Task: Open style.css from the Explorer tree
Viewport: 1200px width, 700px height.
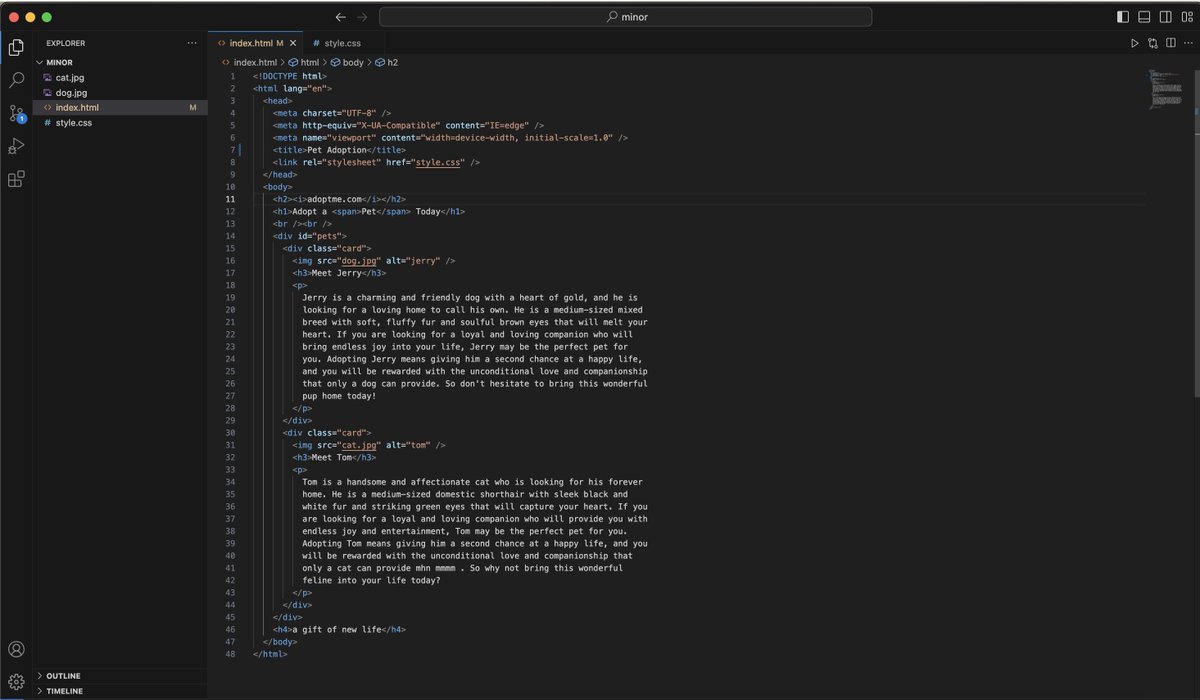Action: (x=120, y=122)
